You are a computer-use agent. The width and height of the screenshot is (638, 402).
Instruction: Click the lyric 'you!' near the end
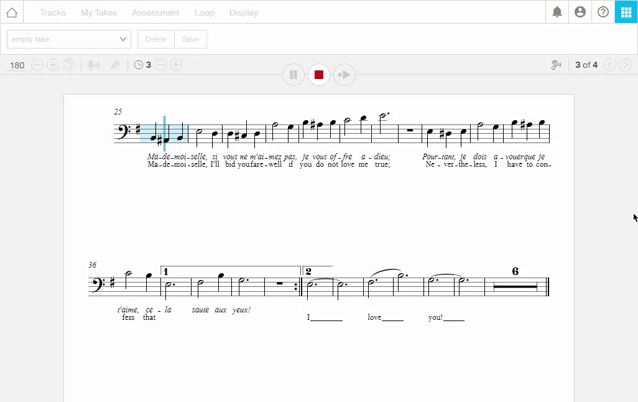click(x=435, y=317)
